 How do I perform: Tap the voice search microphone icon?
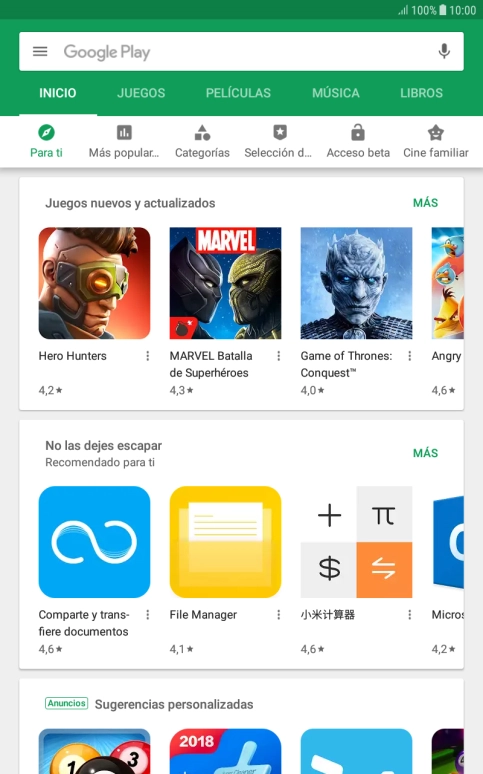click(444, 51)
